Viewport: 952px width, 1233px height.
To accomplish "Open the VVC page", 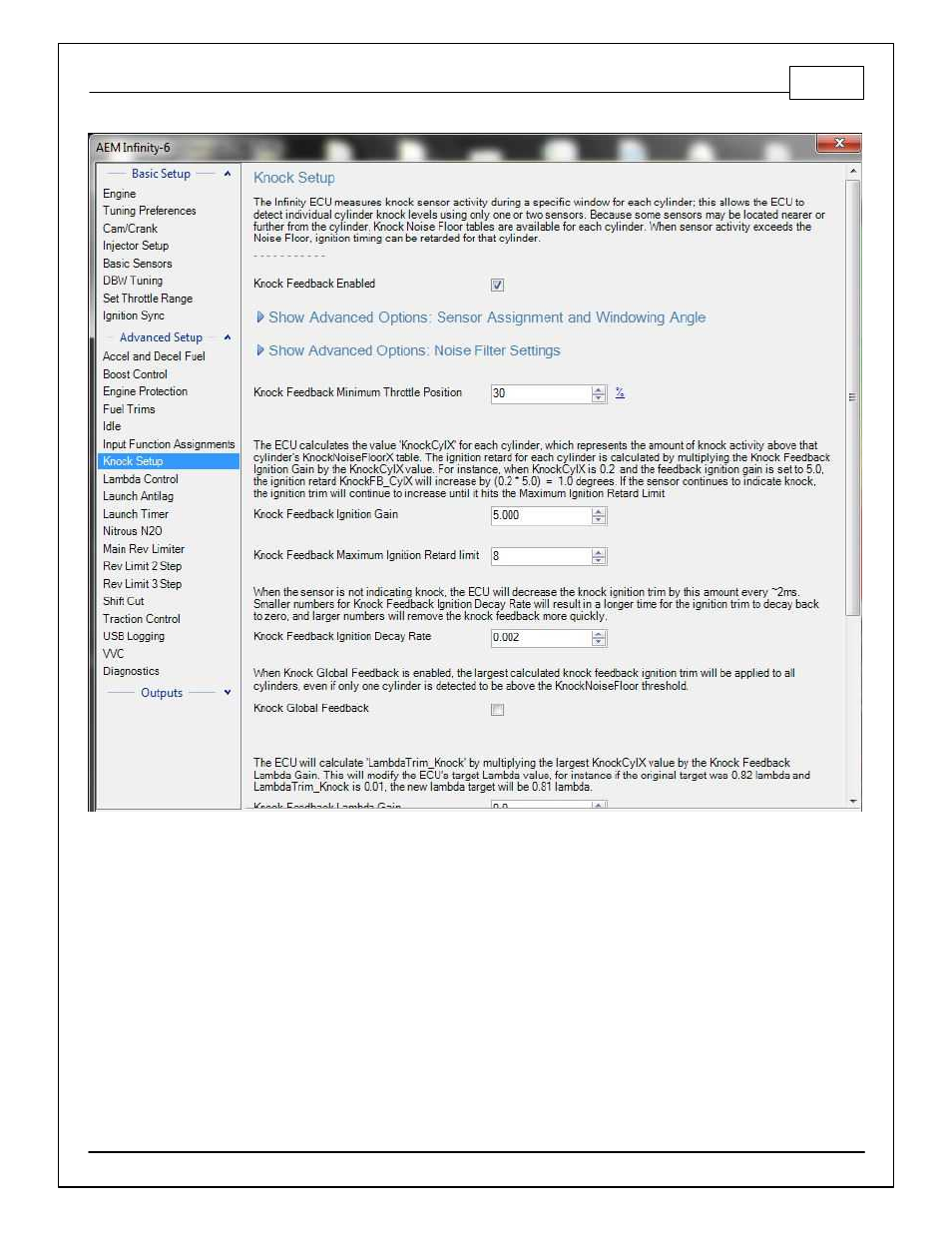I will [114, 654].
